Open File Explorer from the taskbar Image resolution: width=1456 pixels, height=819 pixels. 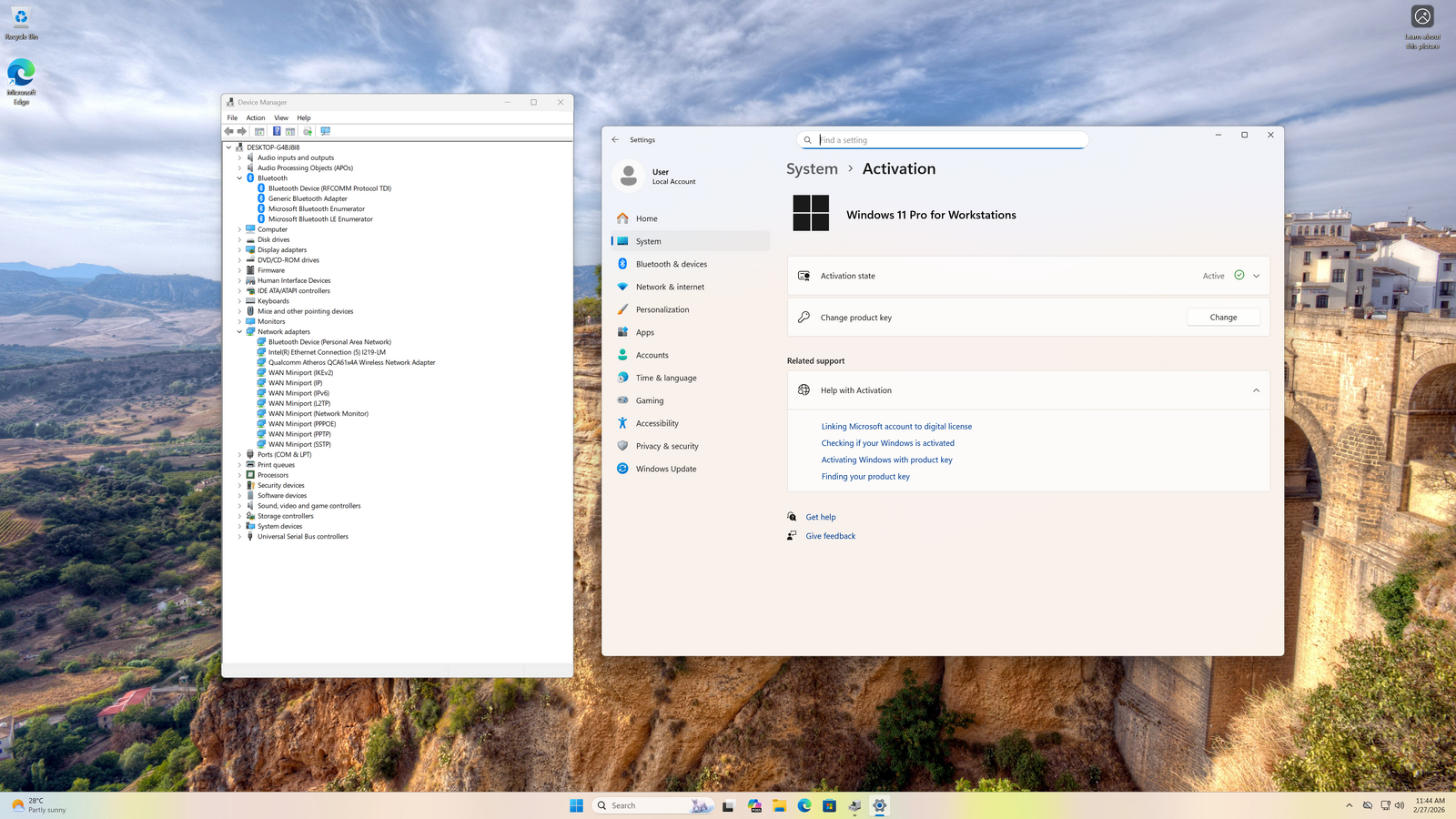pyautogui.click(x=779, y=805)
